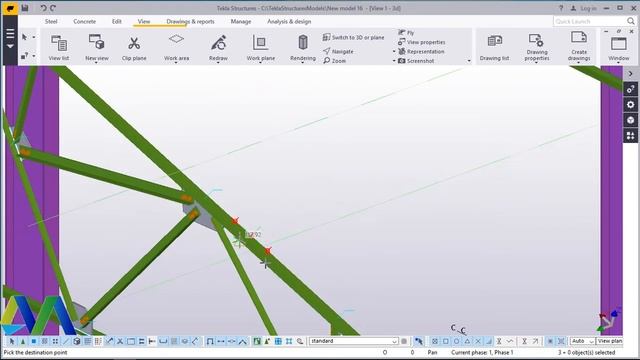Image resolution: width=640 pixels, height=360 pixels.
Task: Click the Log in link
Action: (x=588, y=8)
